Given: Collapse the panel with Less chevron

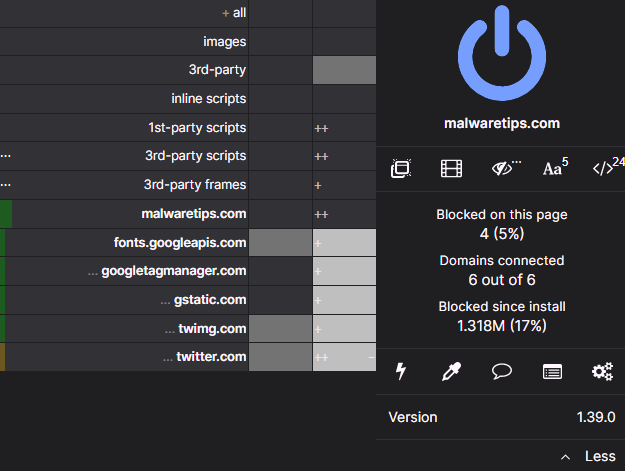Looking at the screenshot, I should 589,456.
